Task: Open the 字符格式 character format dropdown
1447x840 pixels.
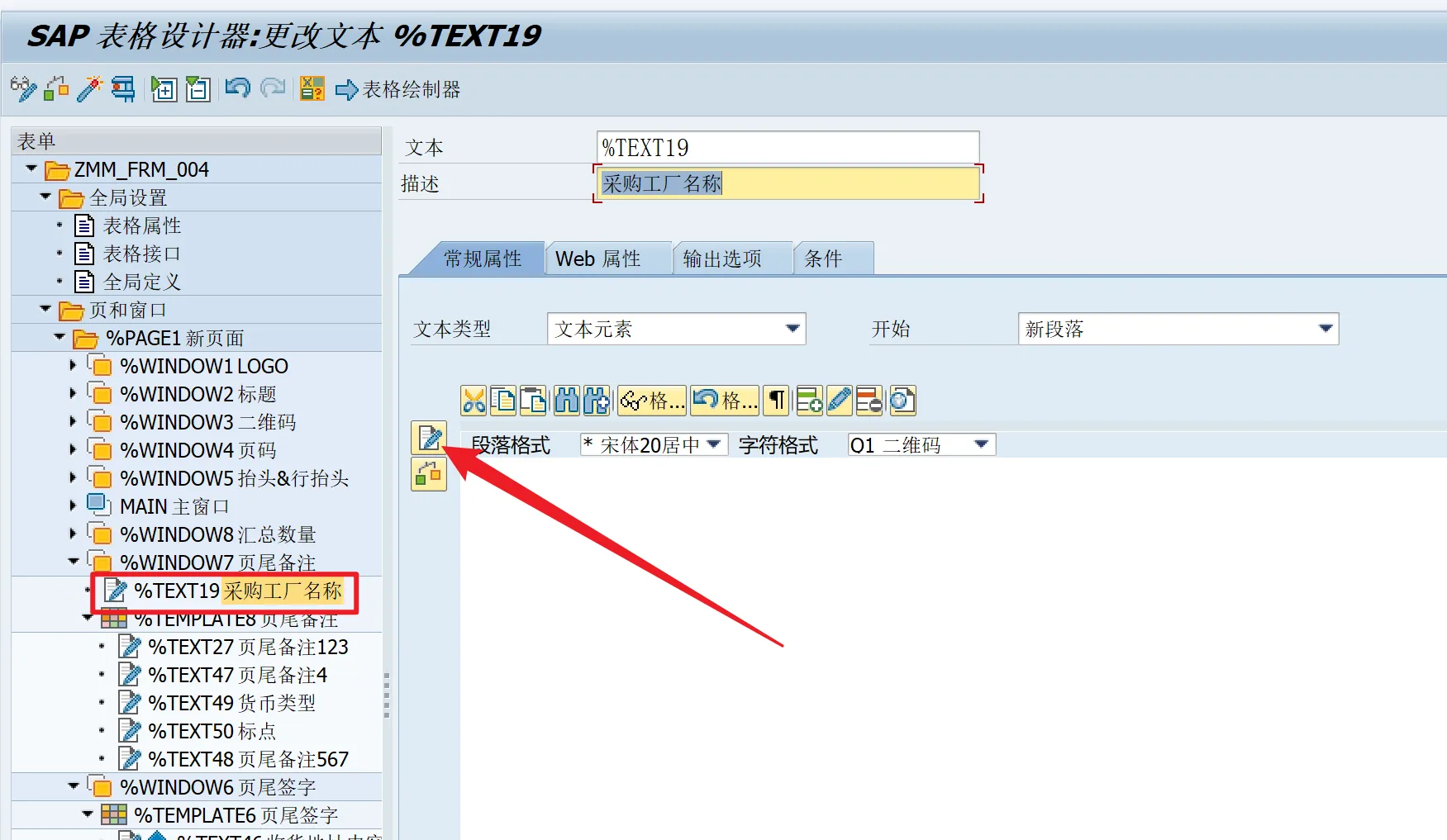Action: 981,445
